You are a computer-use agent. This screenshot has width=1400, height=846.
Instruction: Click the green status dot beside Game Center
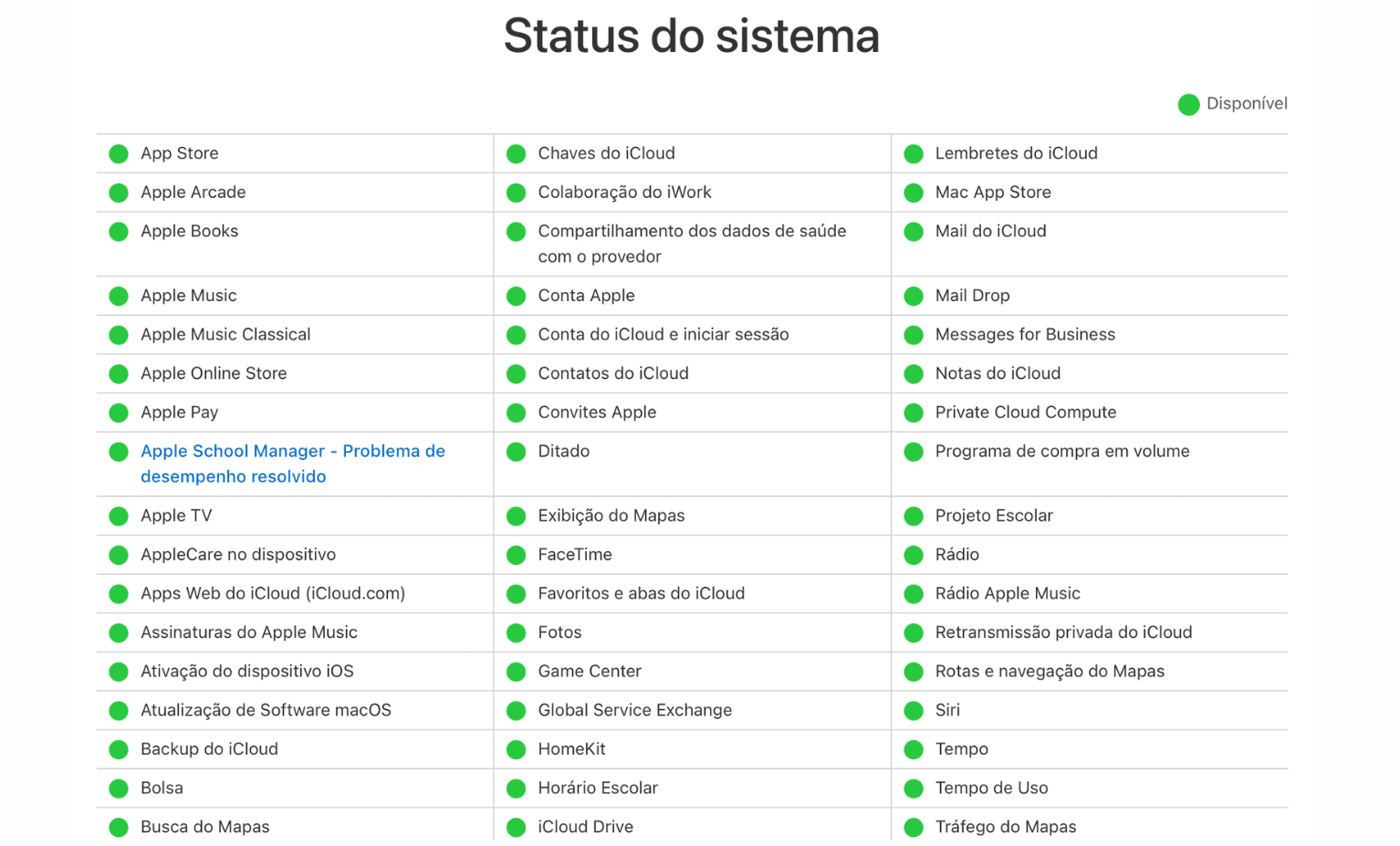click(516, 672)
